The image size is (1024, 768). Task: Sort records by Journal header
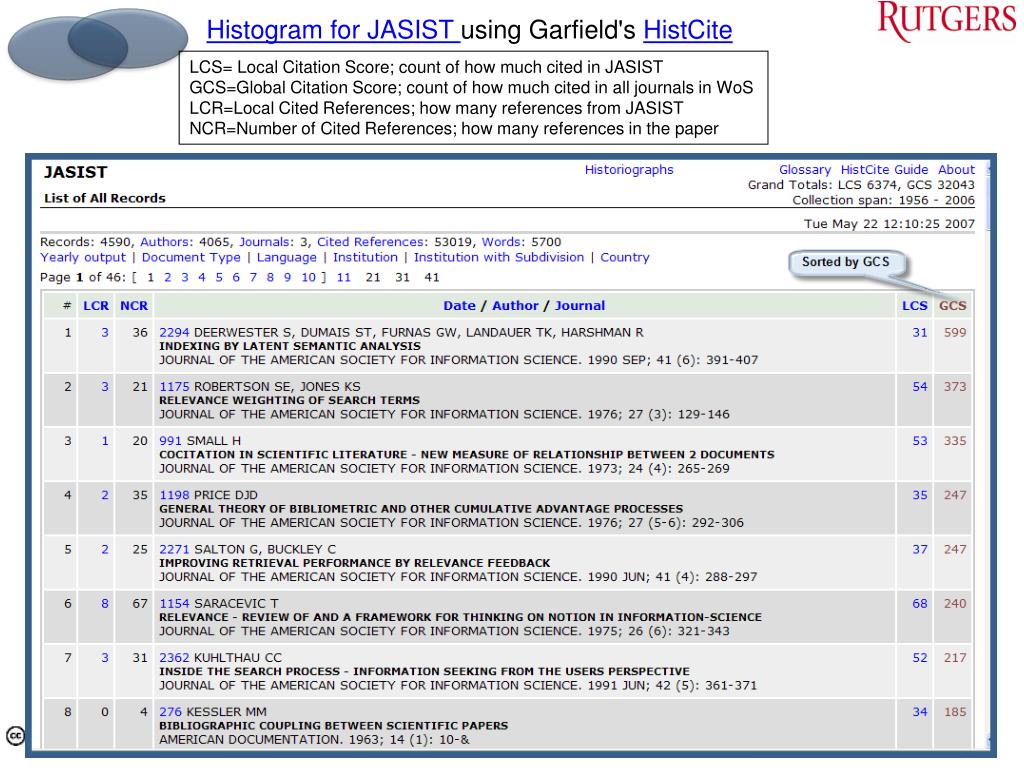click(x=580, y=306)
